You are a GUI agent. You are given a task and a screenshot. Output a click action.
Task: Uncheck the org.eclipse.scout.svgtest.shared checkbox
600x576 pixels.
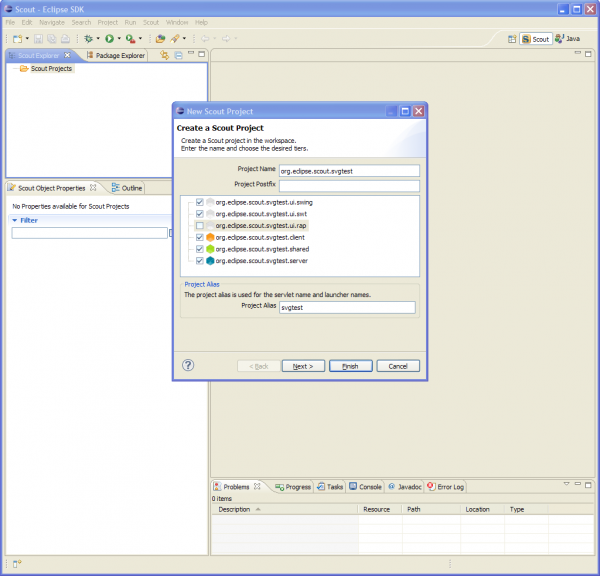coord(199,249)
